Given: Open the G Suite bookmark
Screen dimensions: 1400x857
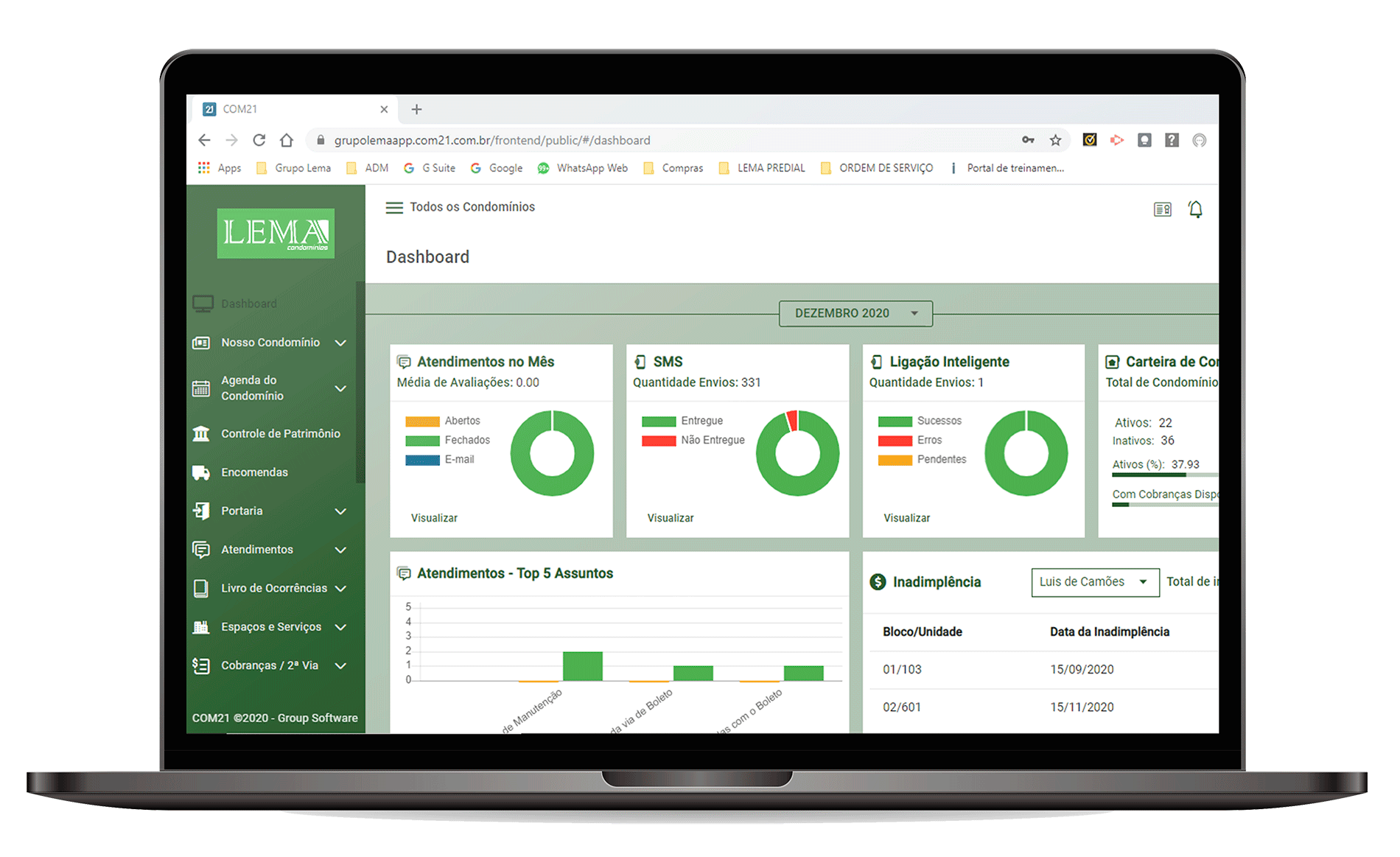Looking at the screenshot, I should (430, 168).
